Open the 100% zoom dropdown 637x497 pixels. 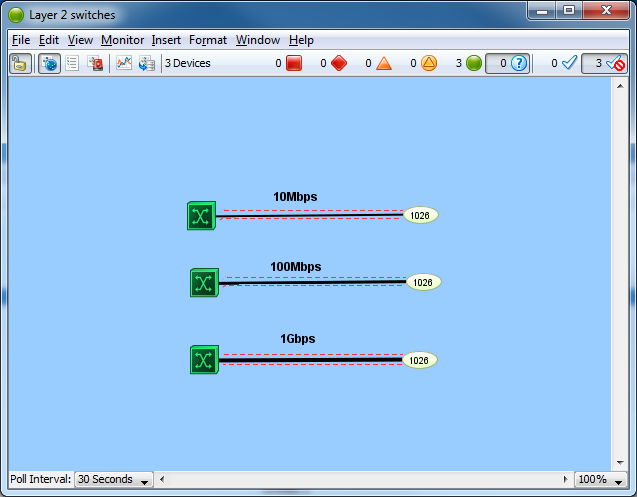(600, 480)
